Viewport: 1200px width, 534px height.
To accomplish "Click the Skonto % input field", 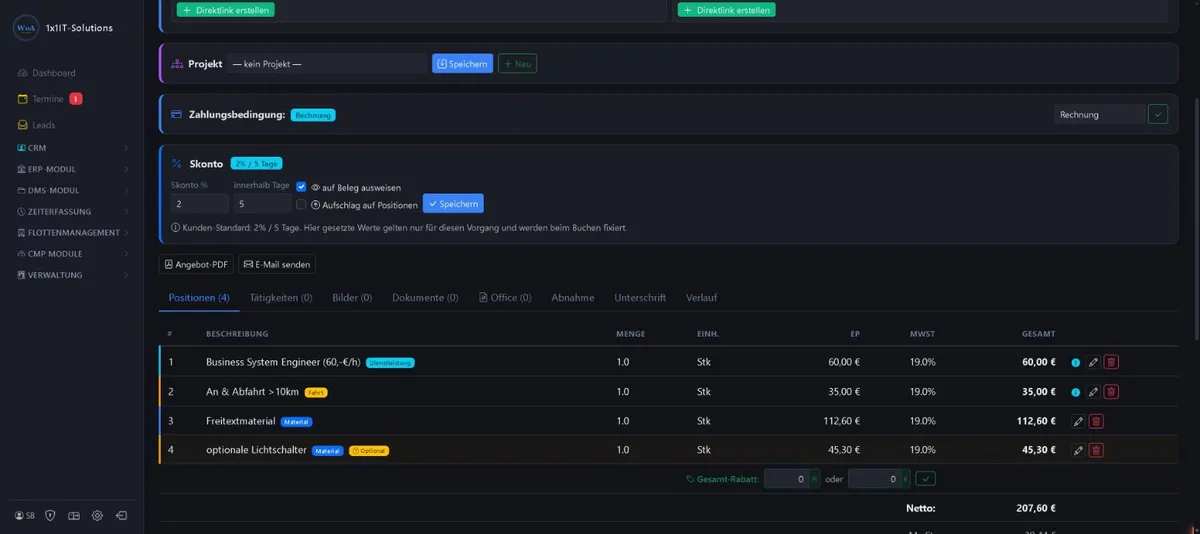I will (199, 204).
